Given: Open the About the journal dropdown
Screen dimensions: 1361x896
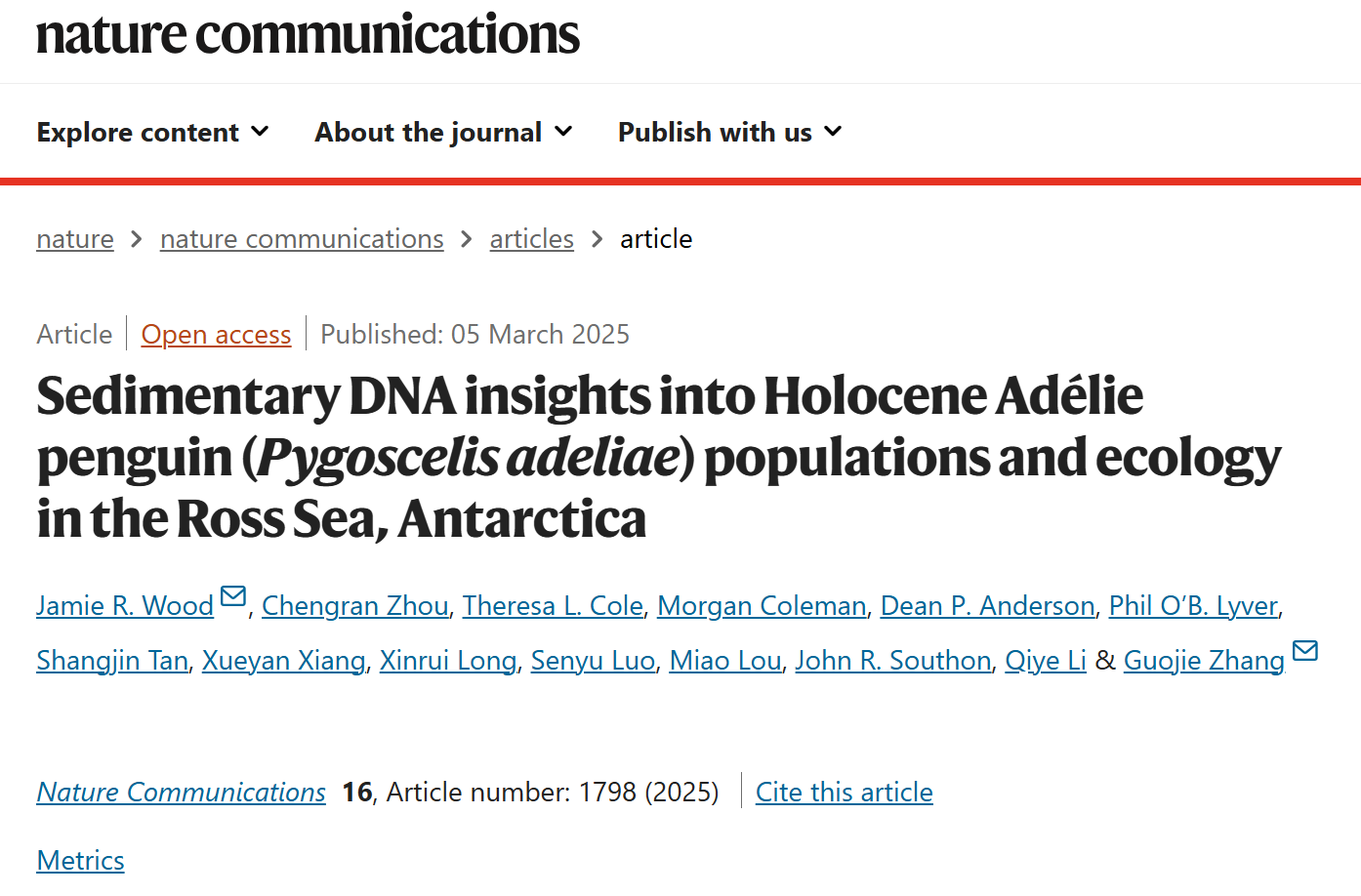Looking at the screenshot, I should [x=443, y=133].
